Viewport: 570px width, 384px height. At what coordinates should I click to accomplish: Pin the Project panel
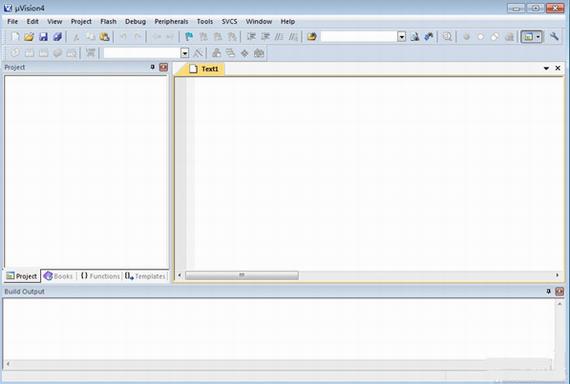(x=153, y=67)
